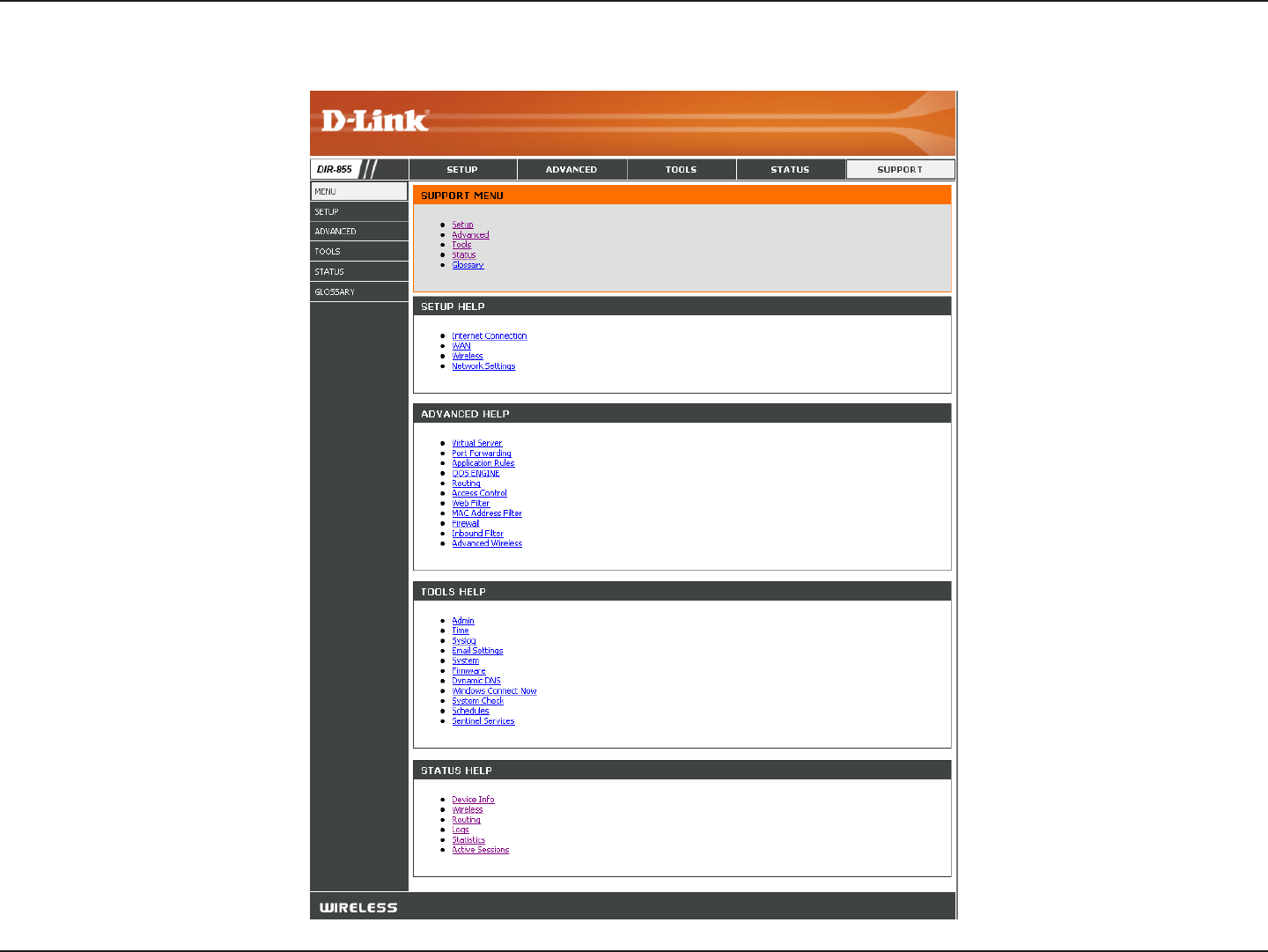Open Wireless link under Status Help
The height and width of the screenshot is (952, 1268).
click(468, 810)
